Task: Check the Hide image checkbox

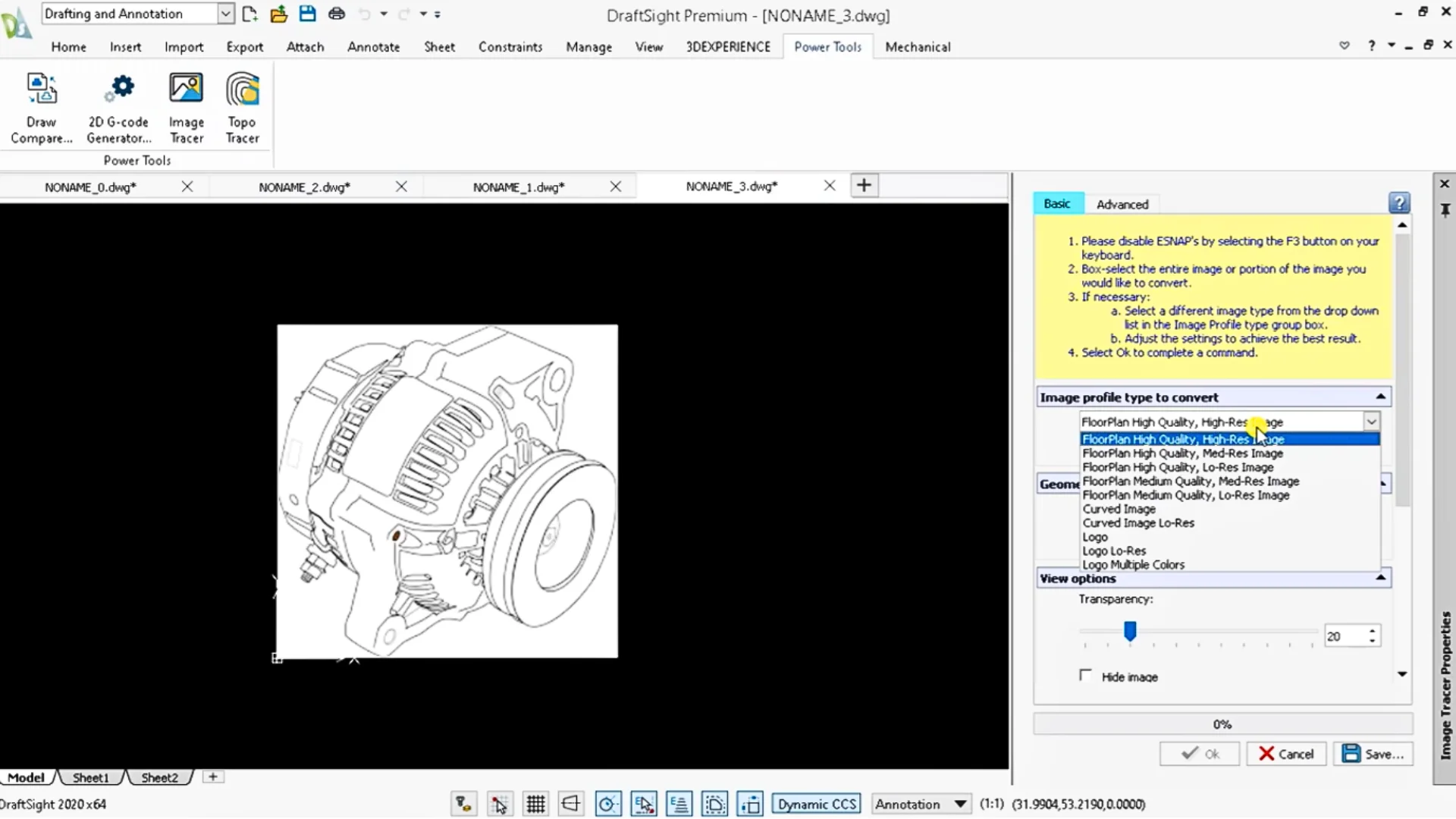Action: 1086,676
